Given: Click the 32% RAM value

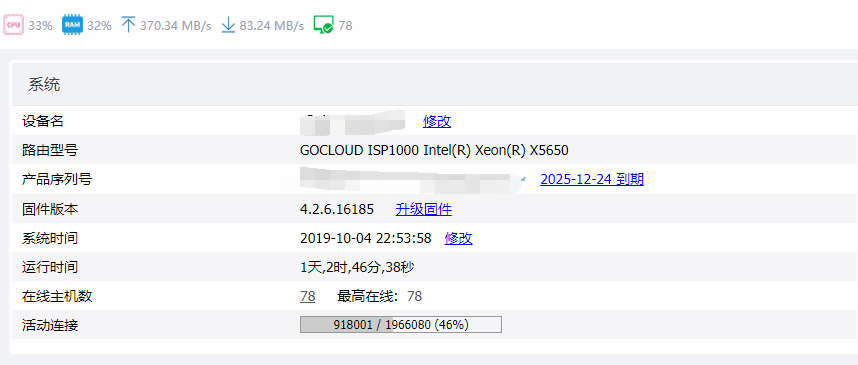Looking at the screenshot, I should pyautogui.click(x=99, y=26).
